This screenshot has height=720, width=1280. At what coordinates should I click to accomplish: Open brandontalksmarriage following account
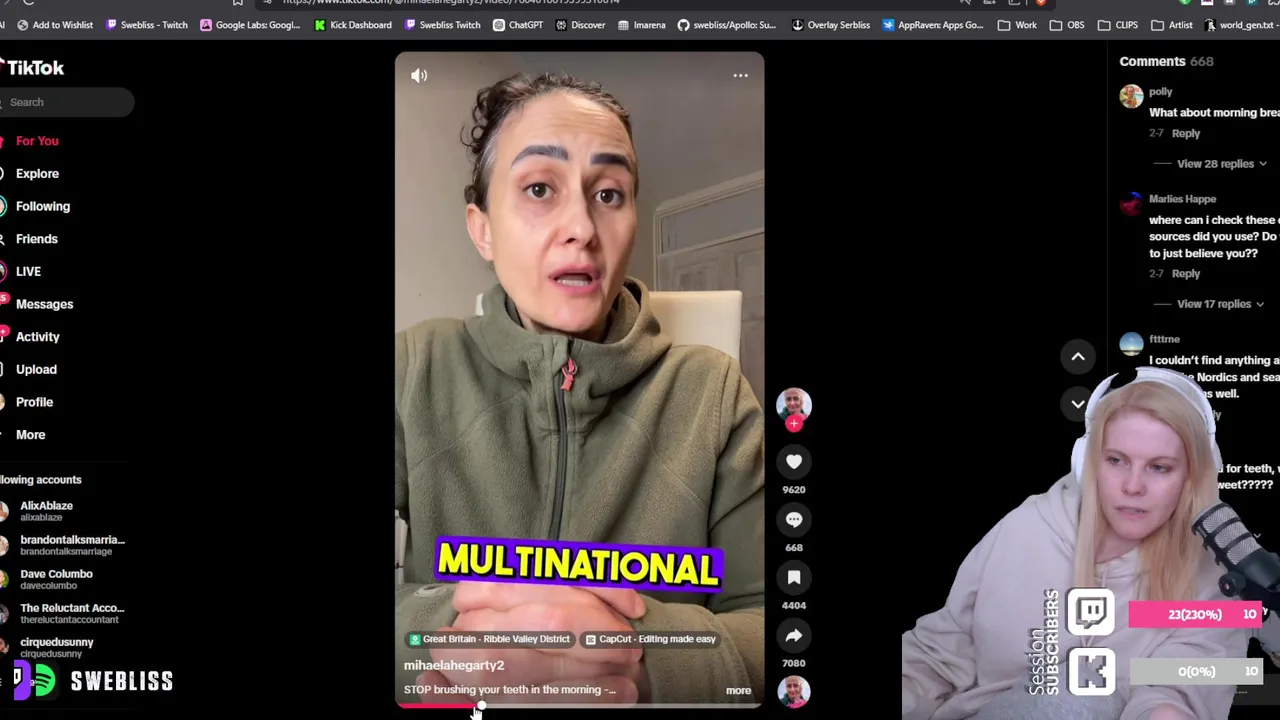click(x=64, y=545)
